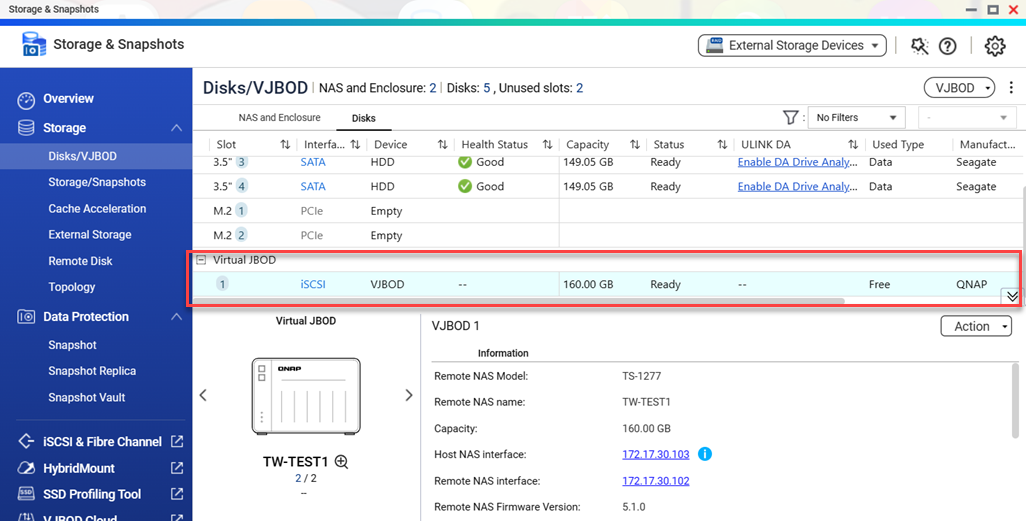
Task: Click the remote NAS interface IP 172.17.30.102
Action: (x=655, y=481)
